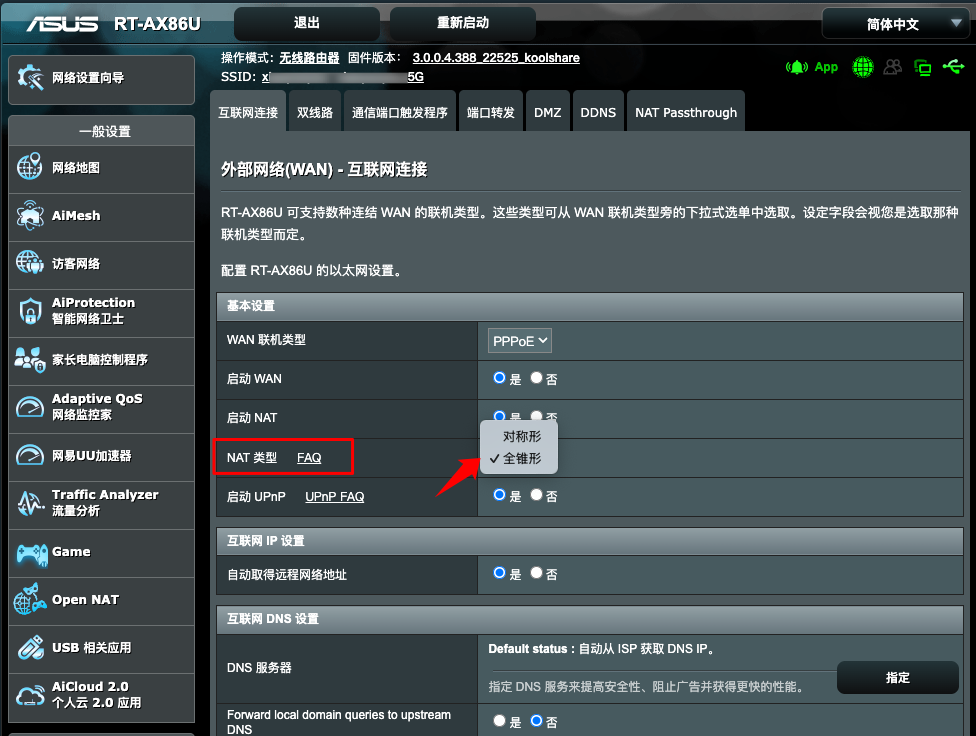Set Enable UPnP to No
976x736 pixels.
point(537,495)
